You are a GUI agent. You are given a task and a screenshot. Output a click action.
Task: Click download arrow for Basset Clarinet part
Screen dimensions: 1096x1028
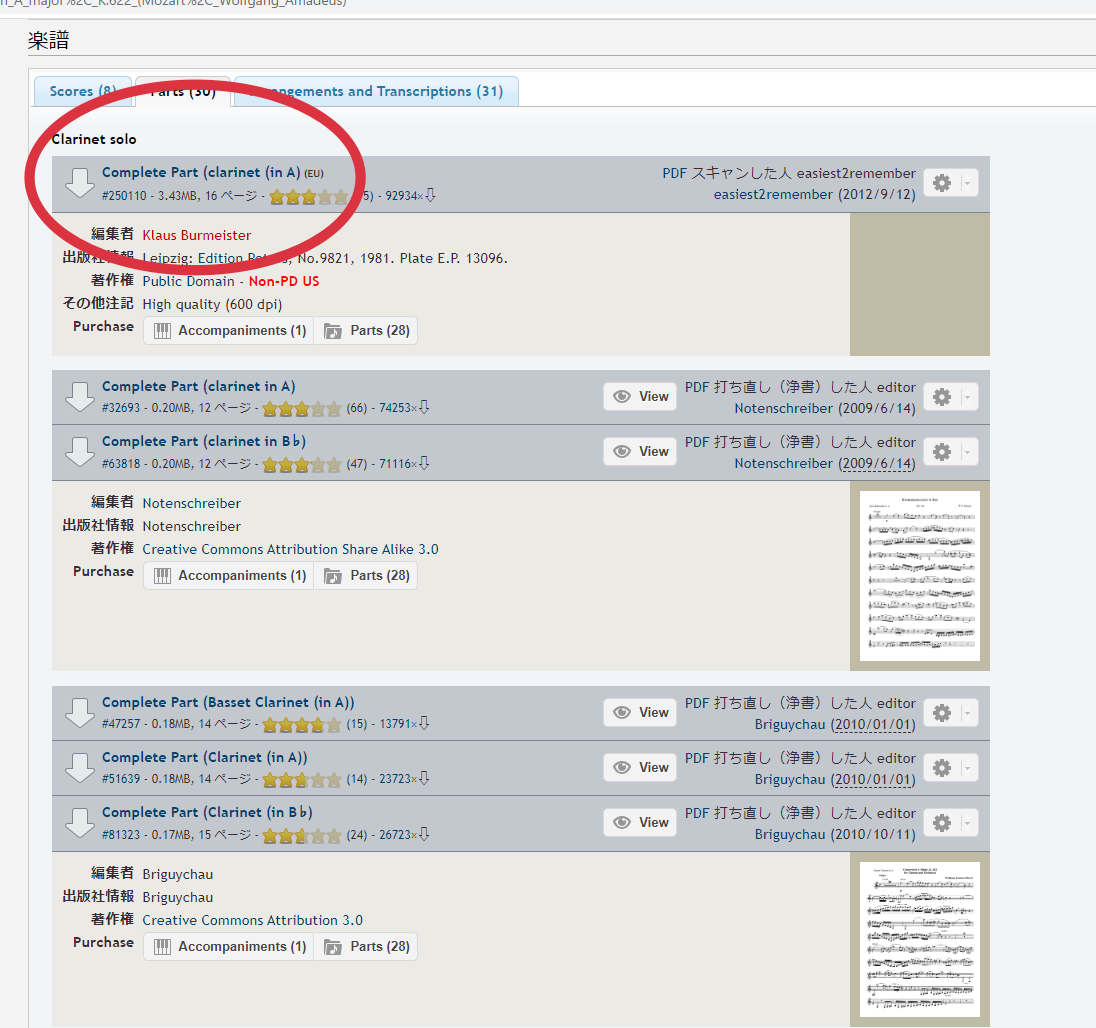point(79,713)
